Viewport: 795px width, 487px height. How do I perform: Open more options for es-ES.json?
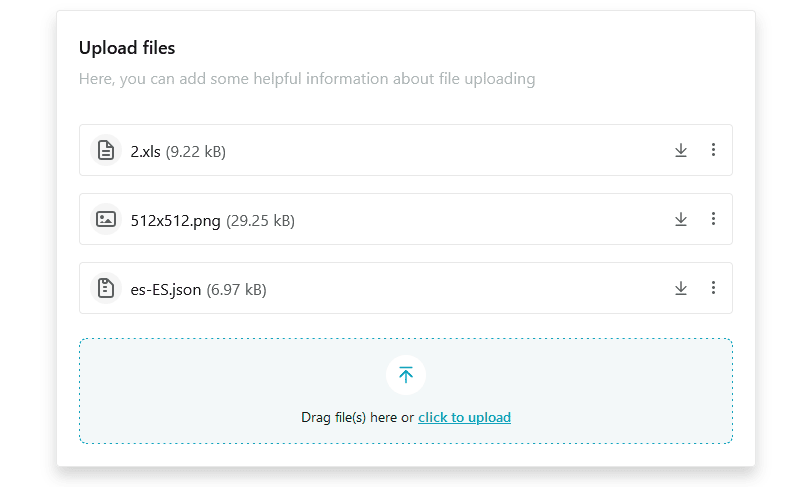point(713,287)
